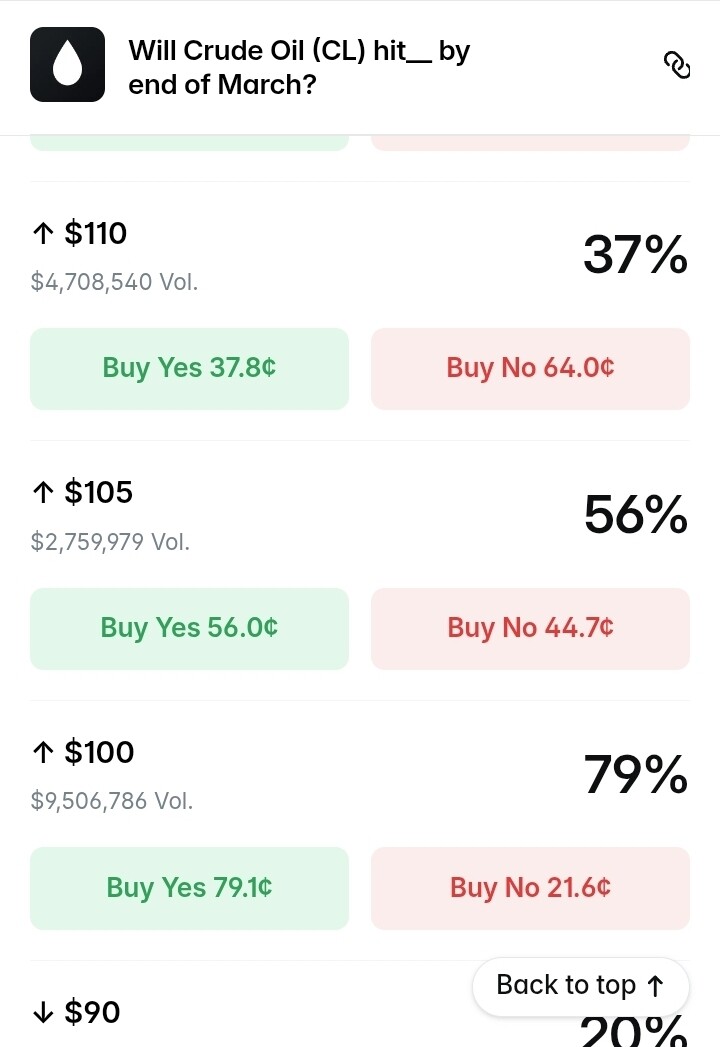Buy No at 64.0¢ for $110
720x1047 pixels.
tap(530, 368)
